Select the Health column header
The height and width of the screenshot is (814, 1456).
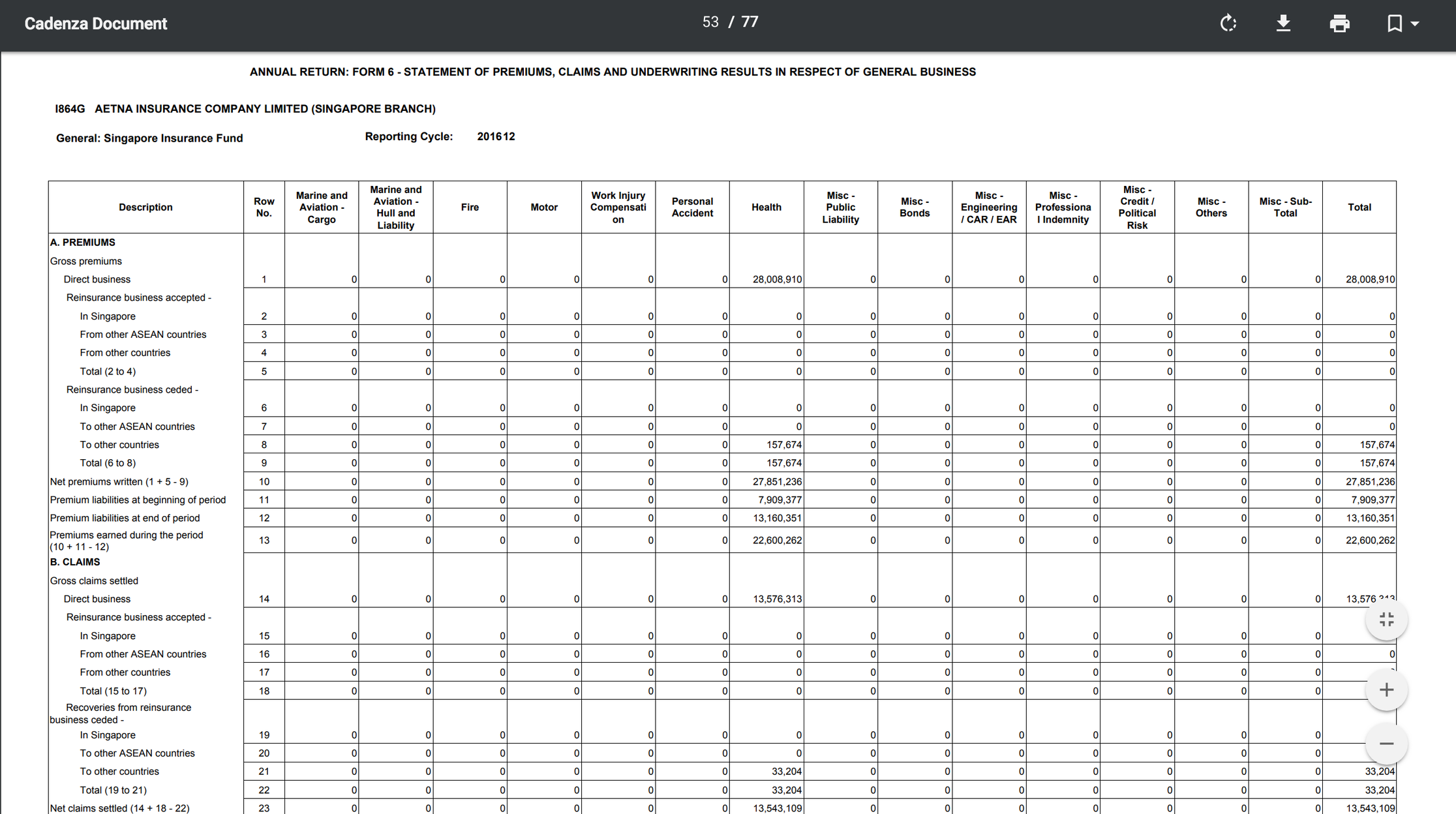pyautogui.click(x=766, y=207)
